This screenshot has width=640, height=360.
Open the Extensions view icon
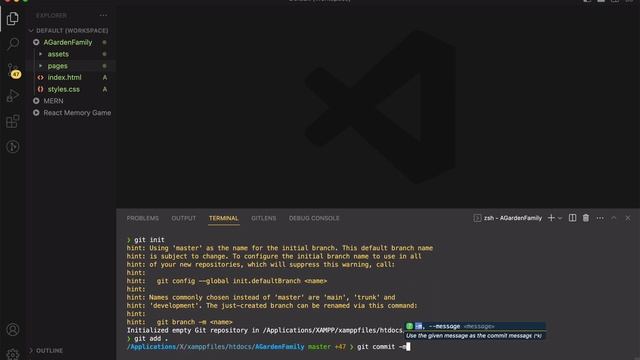[13, 121]
